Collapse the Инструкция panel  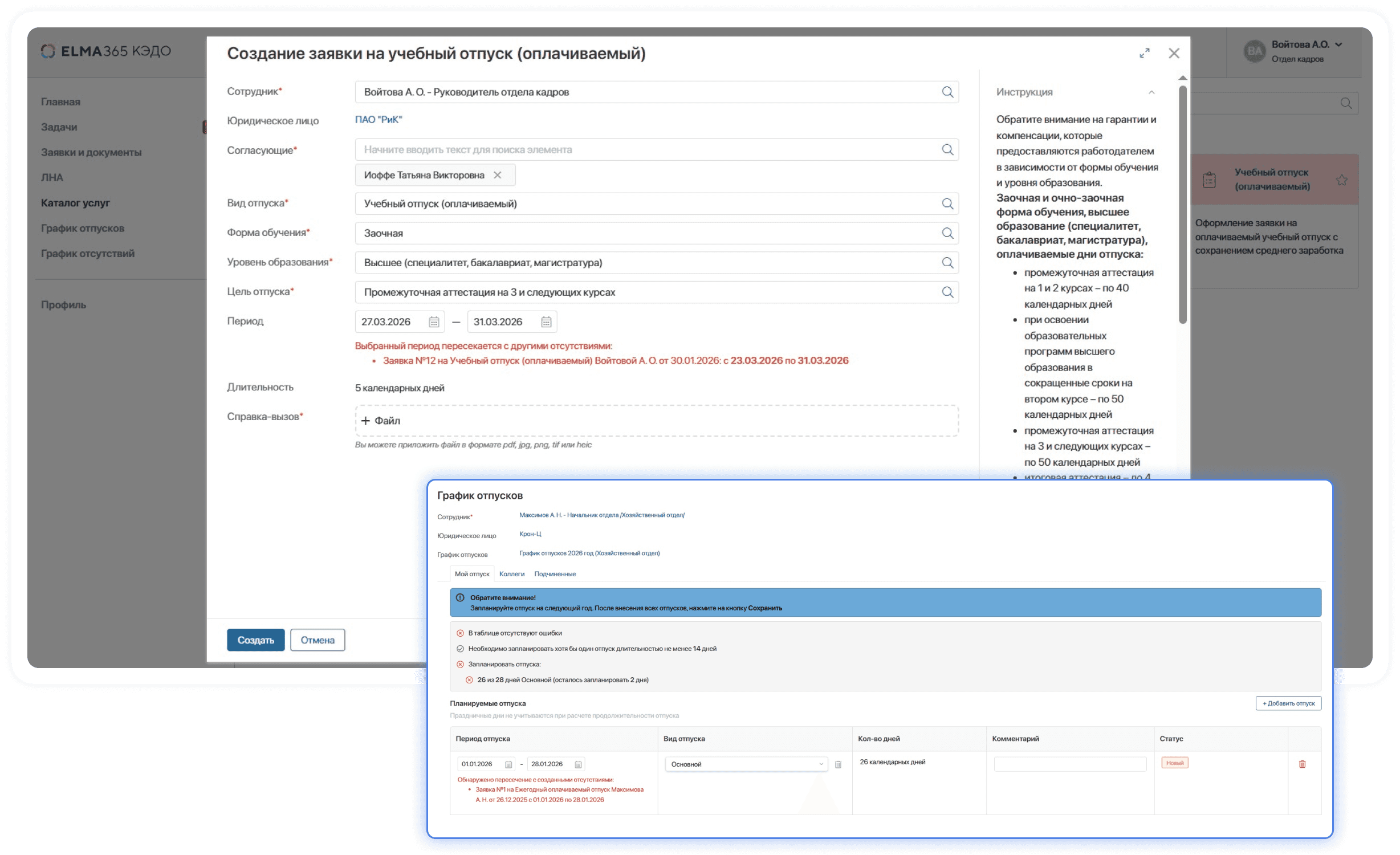pos(1151,92)
